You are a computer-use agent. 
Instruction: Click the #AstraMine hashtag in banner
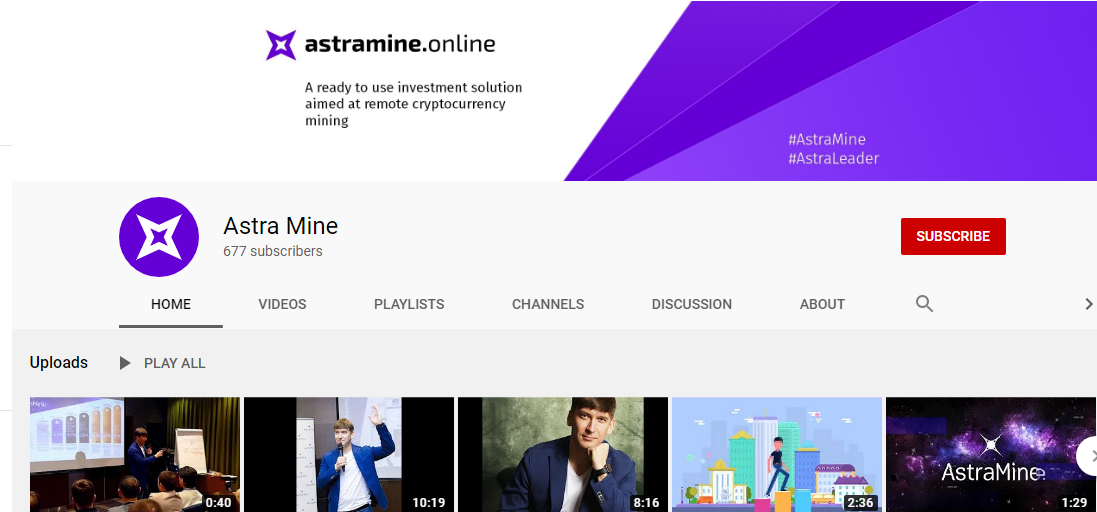pyautogui.click(x=826, y=139)
